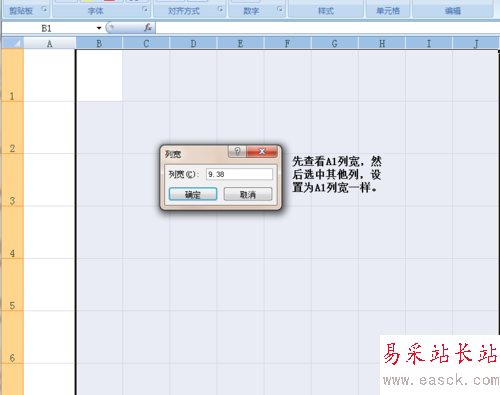
Task: Click the 列宽 input field showing 9.38
Action: (x=239, y=174)
